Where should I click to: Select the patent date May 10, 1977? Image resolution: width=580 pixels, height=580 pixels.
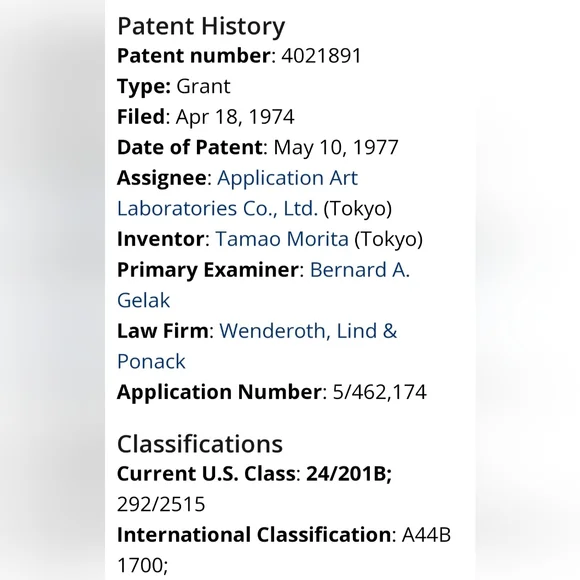[x=336, y=148]
